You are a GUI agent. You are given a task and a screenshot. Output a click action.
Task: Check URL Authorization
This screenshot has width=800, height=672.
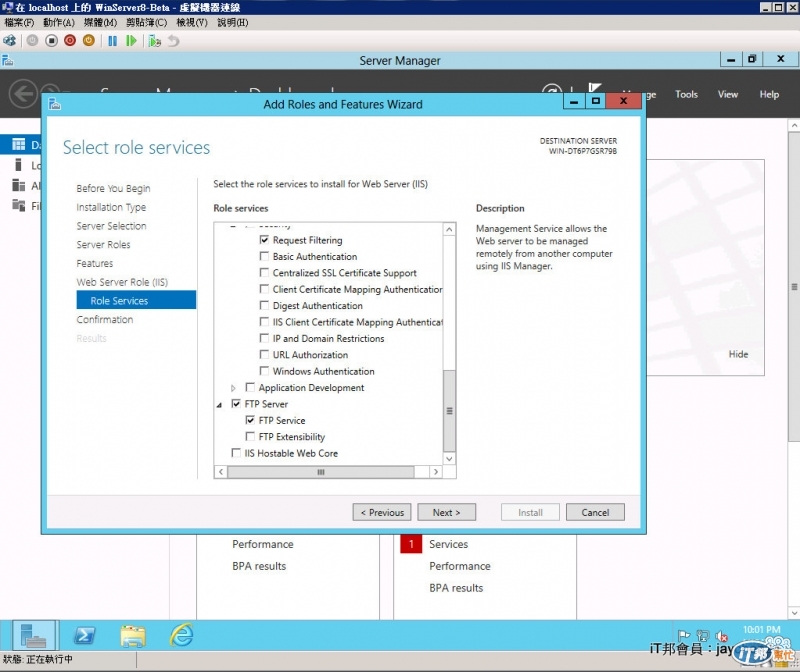coord(264,354)
